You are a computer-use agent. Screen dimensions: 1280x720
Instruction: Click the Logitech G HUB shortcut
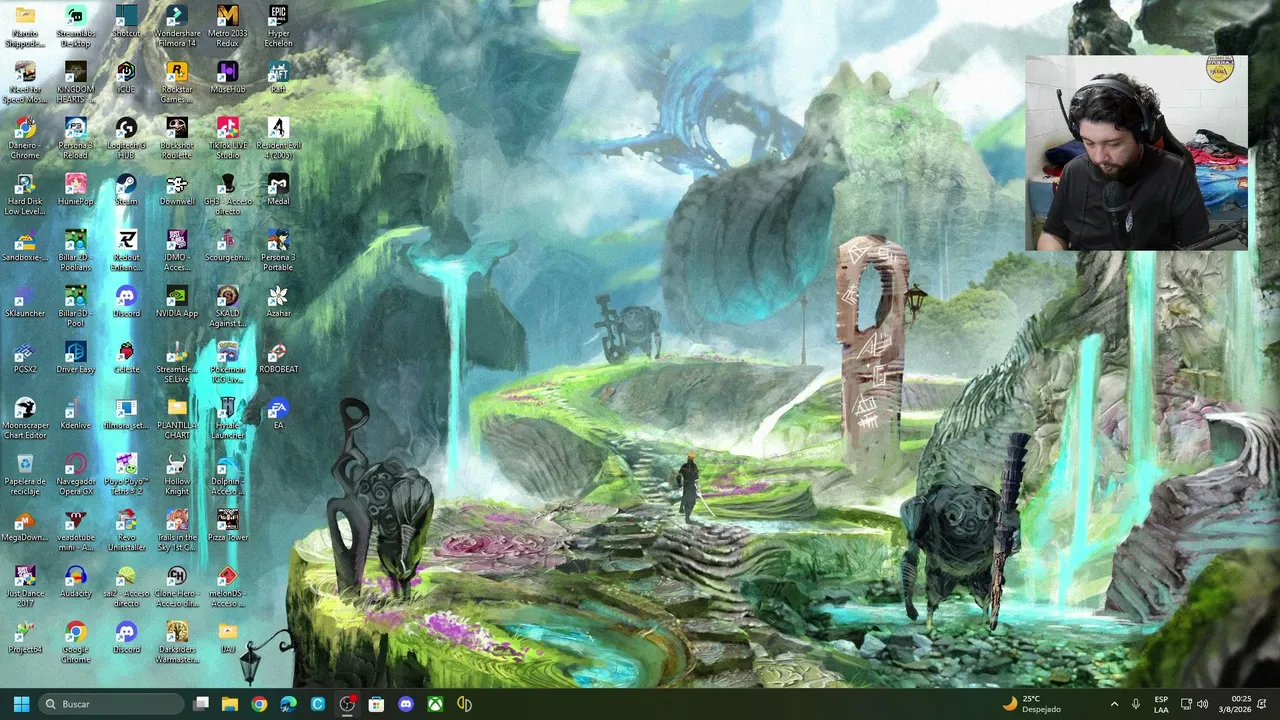tap(126, 138)
